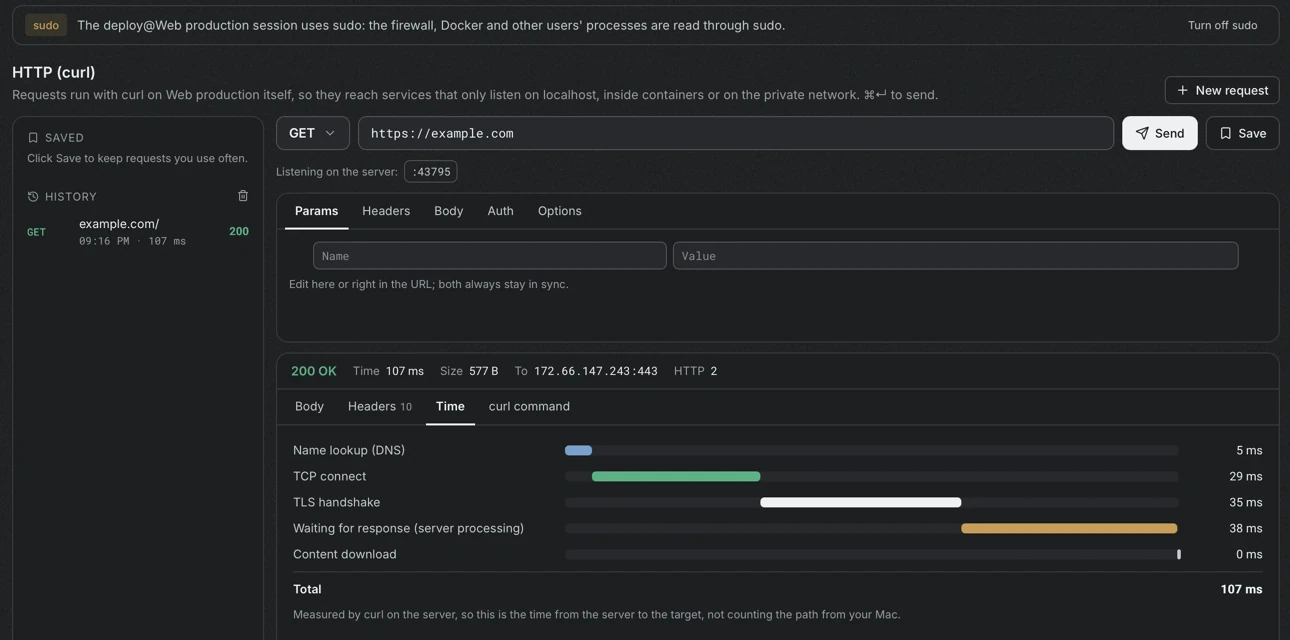This screenshot has width=1290, height=640.
Task: Open the GET method dropdown
Action: coord(313,133)
